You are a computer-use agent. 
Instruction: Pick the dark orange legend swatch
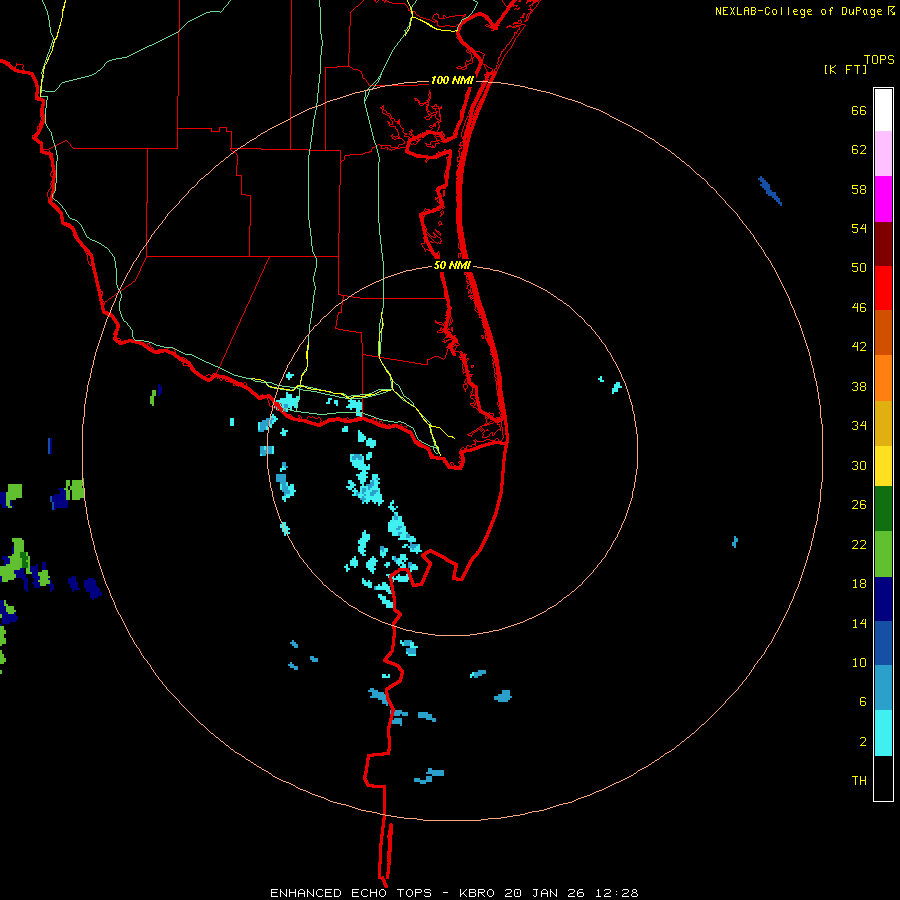click(883, 332)
